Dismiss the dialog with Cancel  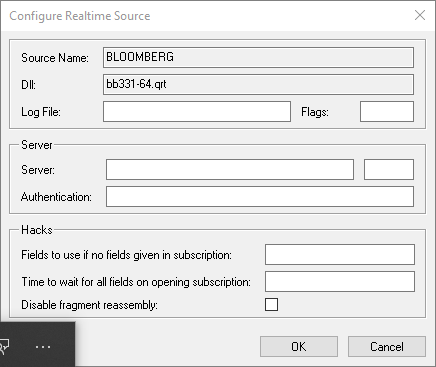coord(387,347)
